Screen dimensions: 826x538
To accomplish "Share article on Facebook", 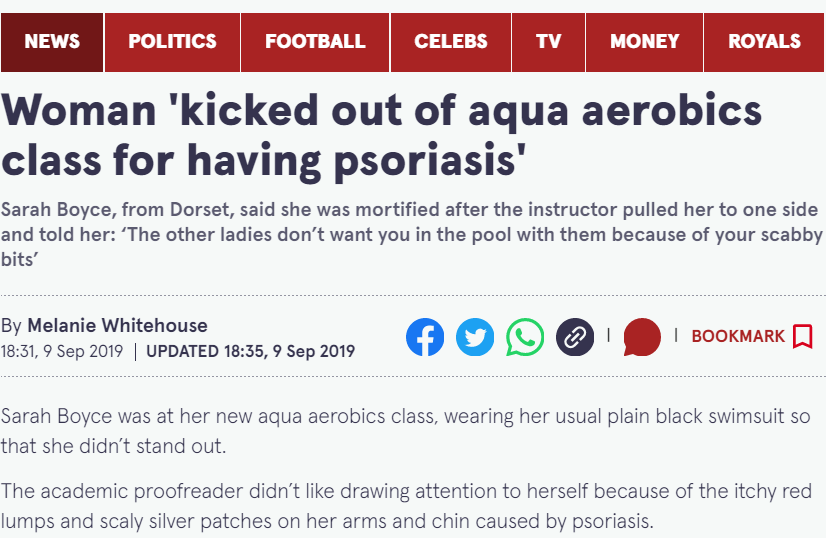I will click(x=425, y=337).
